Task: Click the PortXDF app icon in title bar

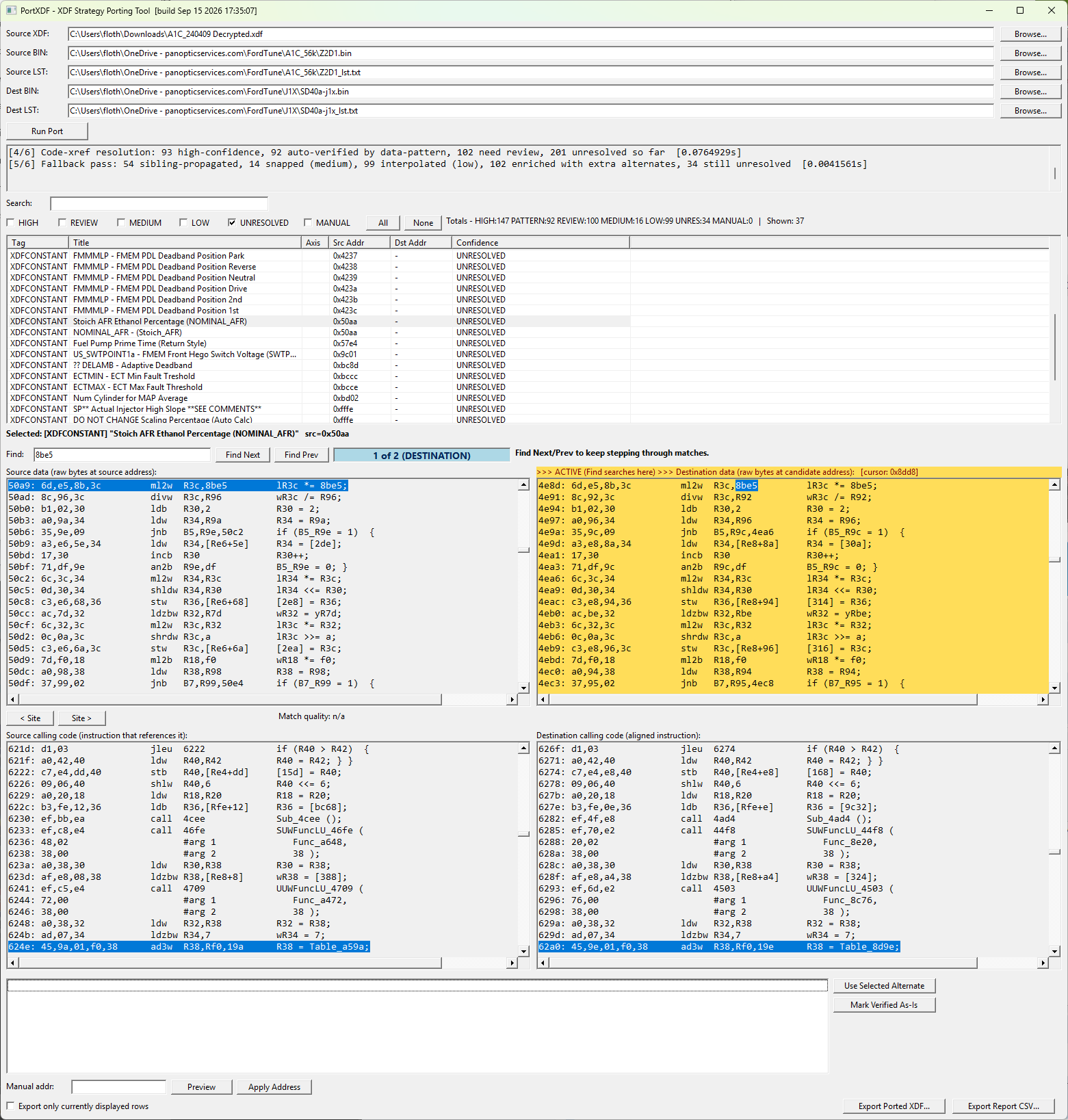Action: point(11,10)
